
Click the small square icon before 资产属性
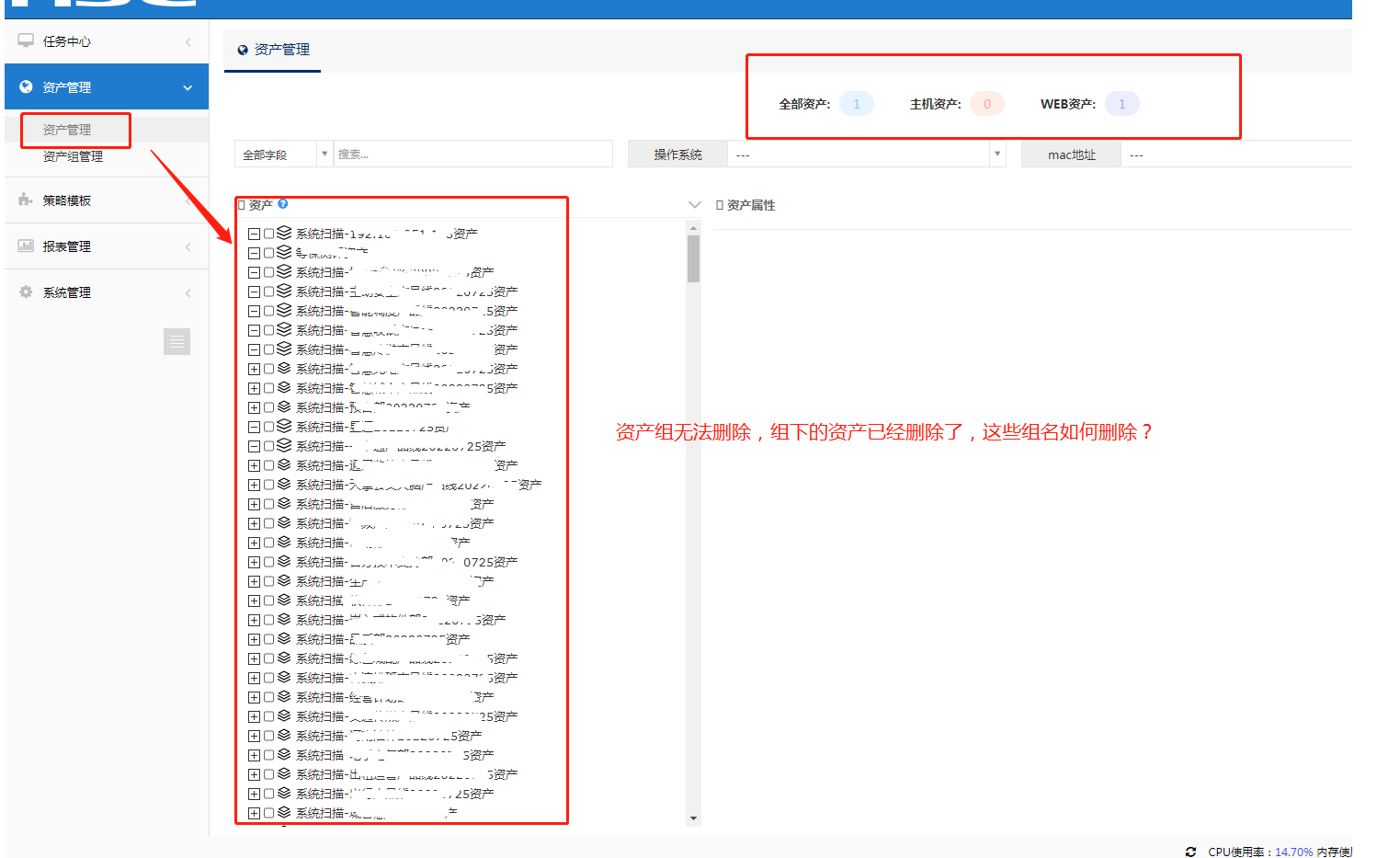(720, 205)
